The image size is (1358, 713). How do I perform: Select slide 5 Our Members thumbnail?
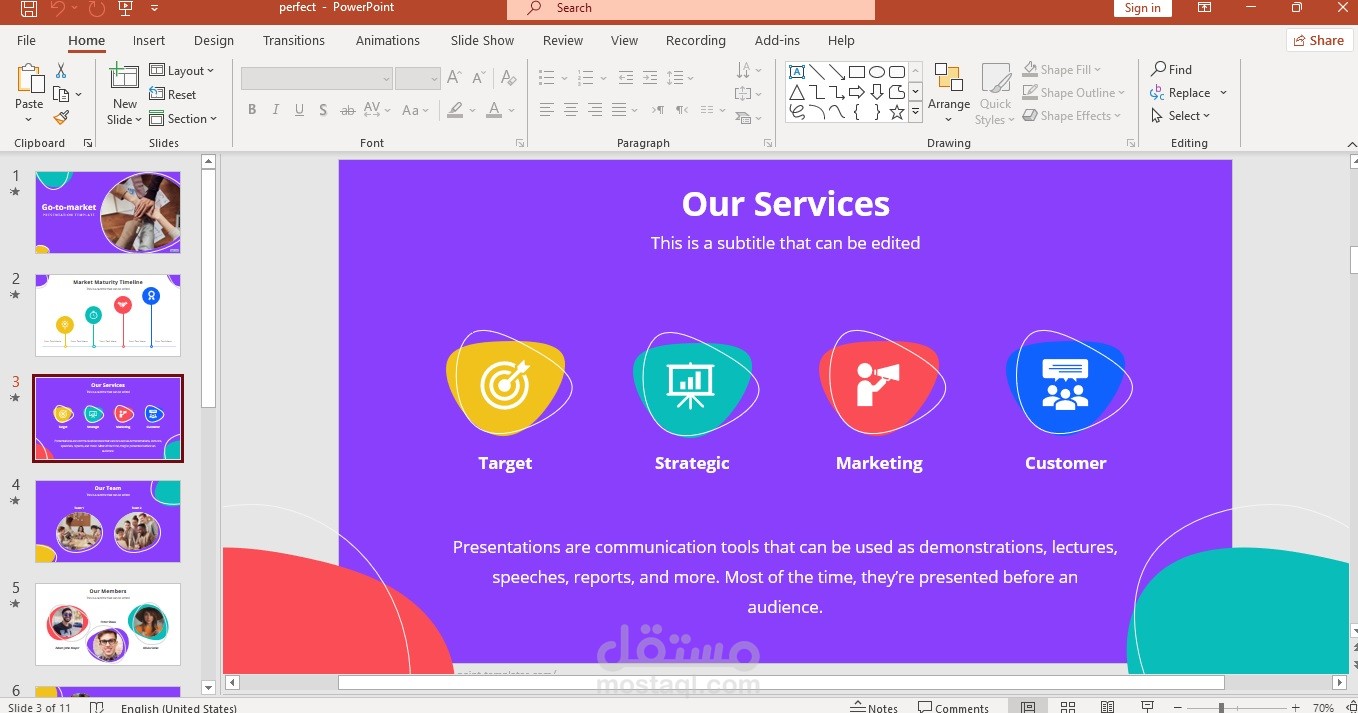108,625
